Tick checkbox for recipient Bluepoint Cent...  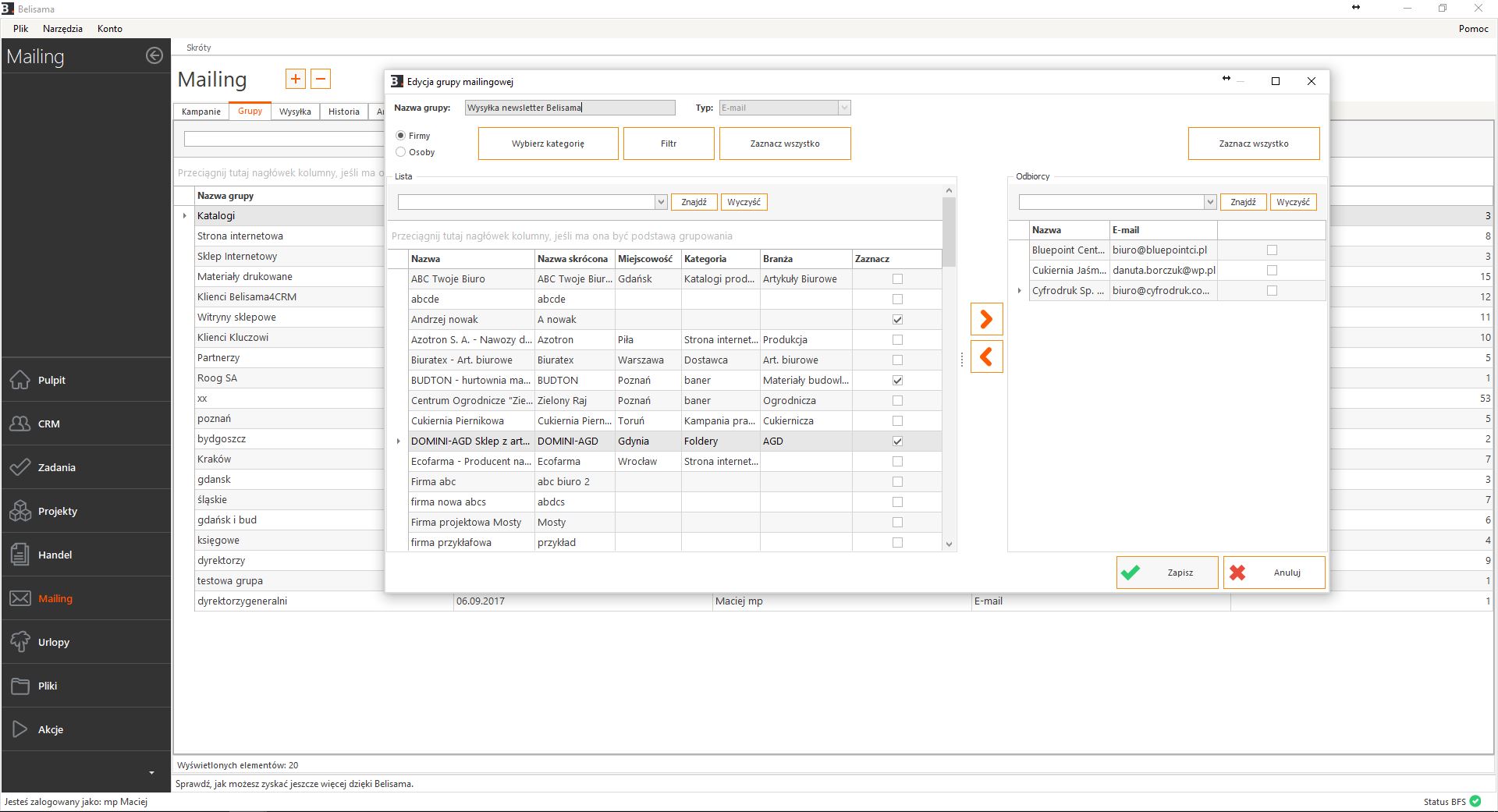[1272, 250]
